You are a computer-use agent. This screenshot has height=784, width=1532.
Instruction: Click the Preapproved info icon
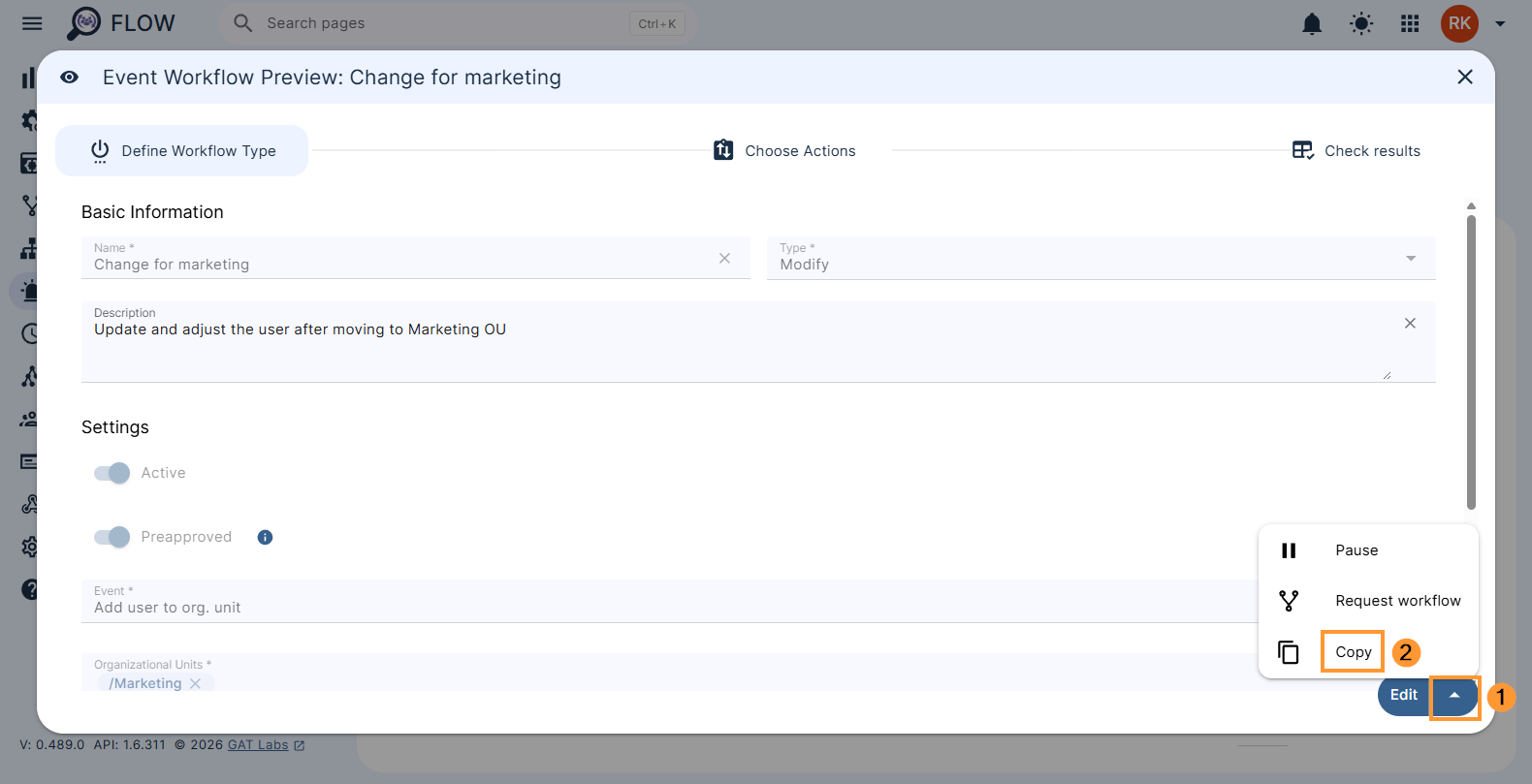(x=265, y=537)
